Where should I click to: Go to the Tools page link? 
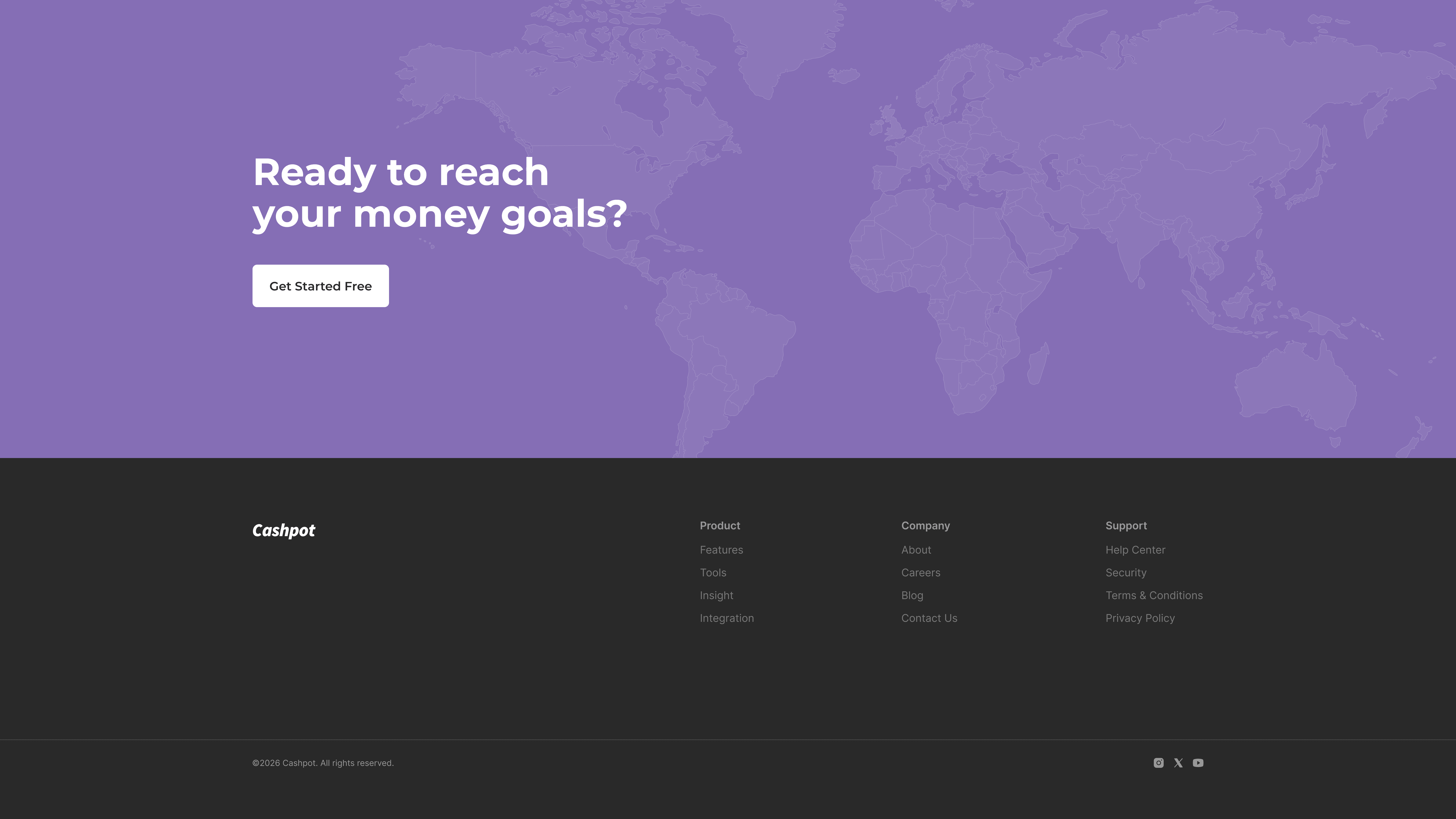point(713,573)
